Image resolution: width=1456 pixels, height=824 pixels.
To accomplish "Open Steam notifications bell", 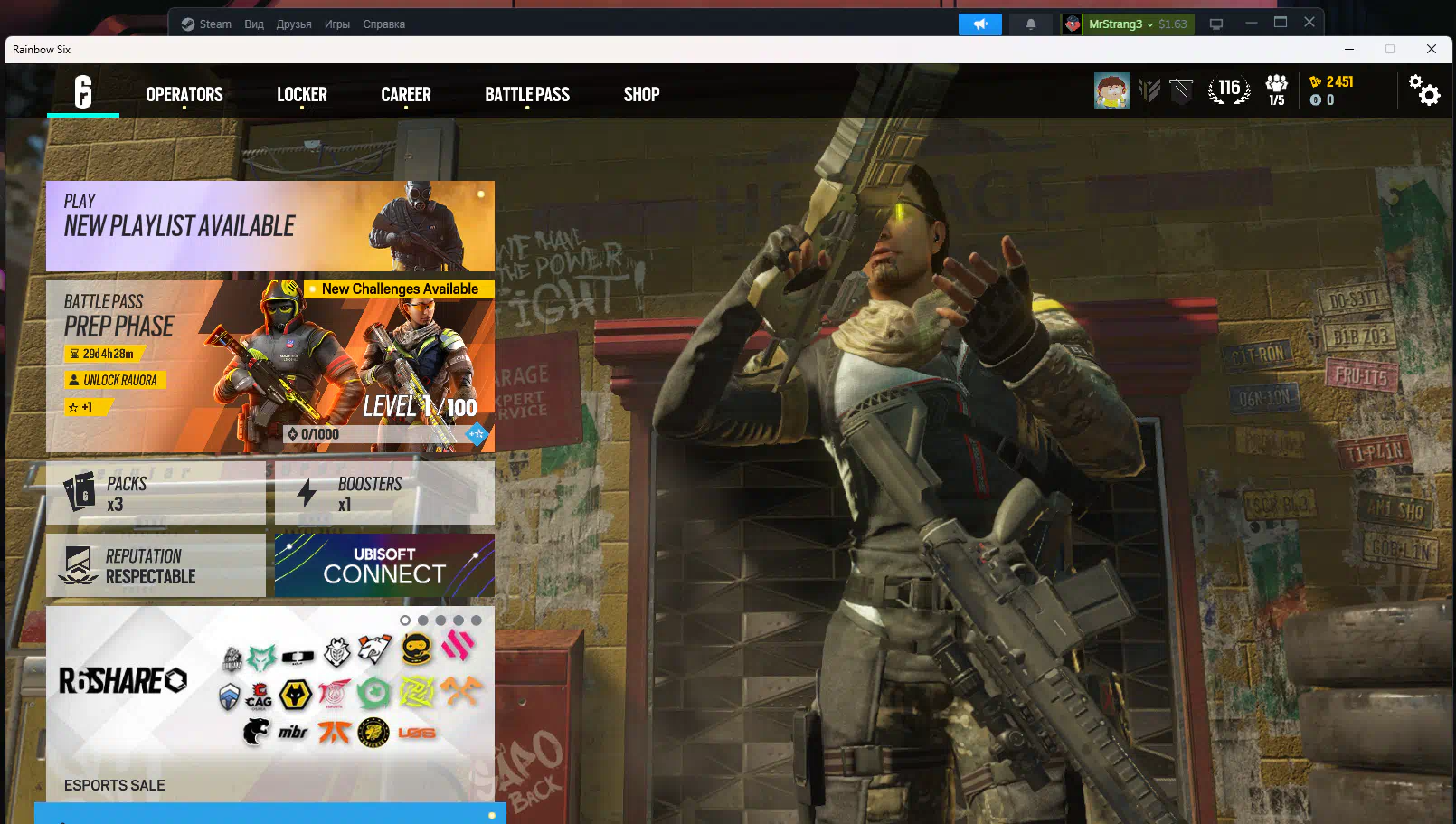I will pyautogui.click(x=1030, y=24).
